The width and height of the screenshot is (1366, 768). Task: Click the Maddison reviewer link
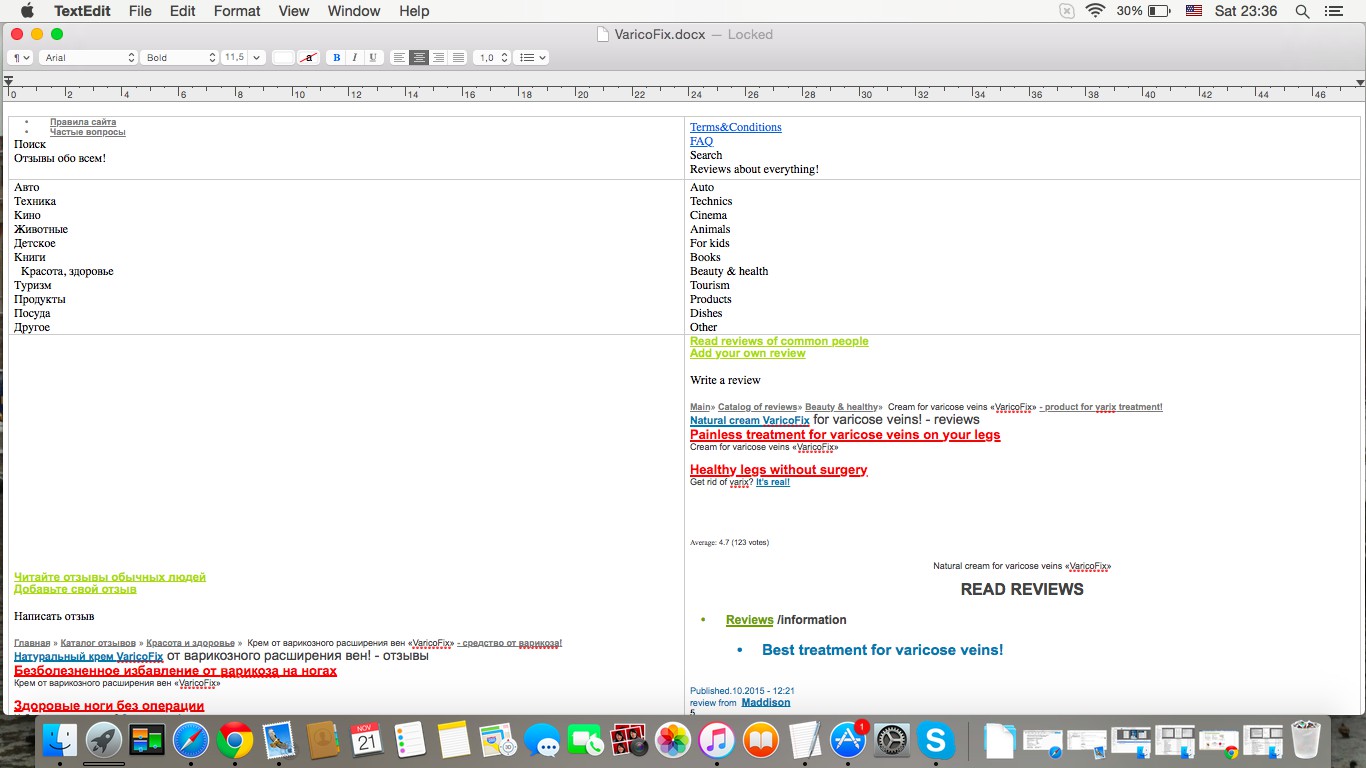766,702
